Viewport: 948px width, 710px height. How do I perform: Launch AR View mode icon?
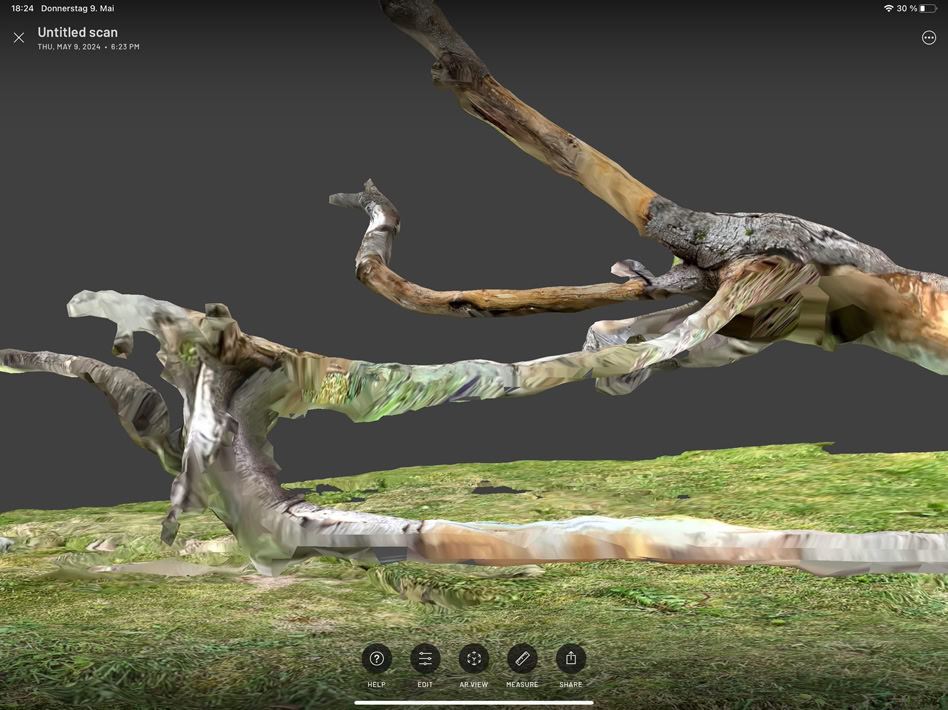[473, 659]
